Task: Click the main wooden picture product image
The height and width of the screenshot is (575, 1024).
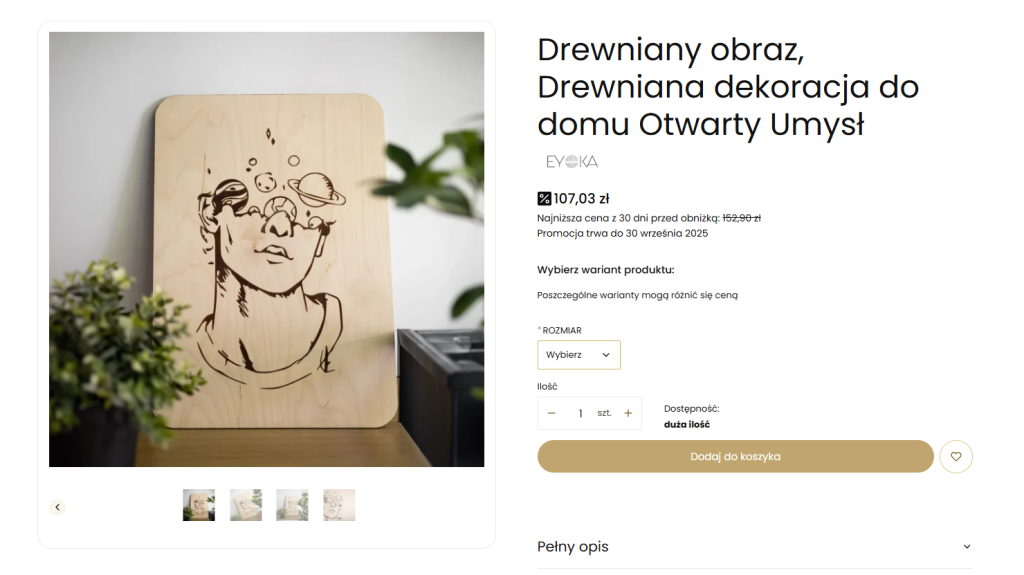Action: (266, 249)
